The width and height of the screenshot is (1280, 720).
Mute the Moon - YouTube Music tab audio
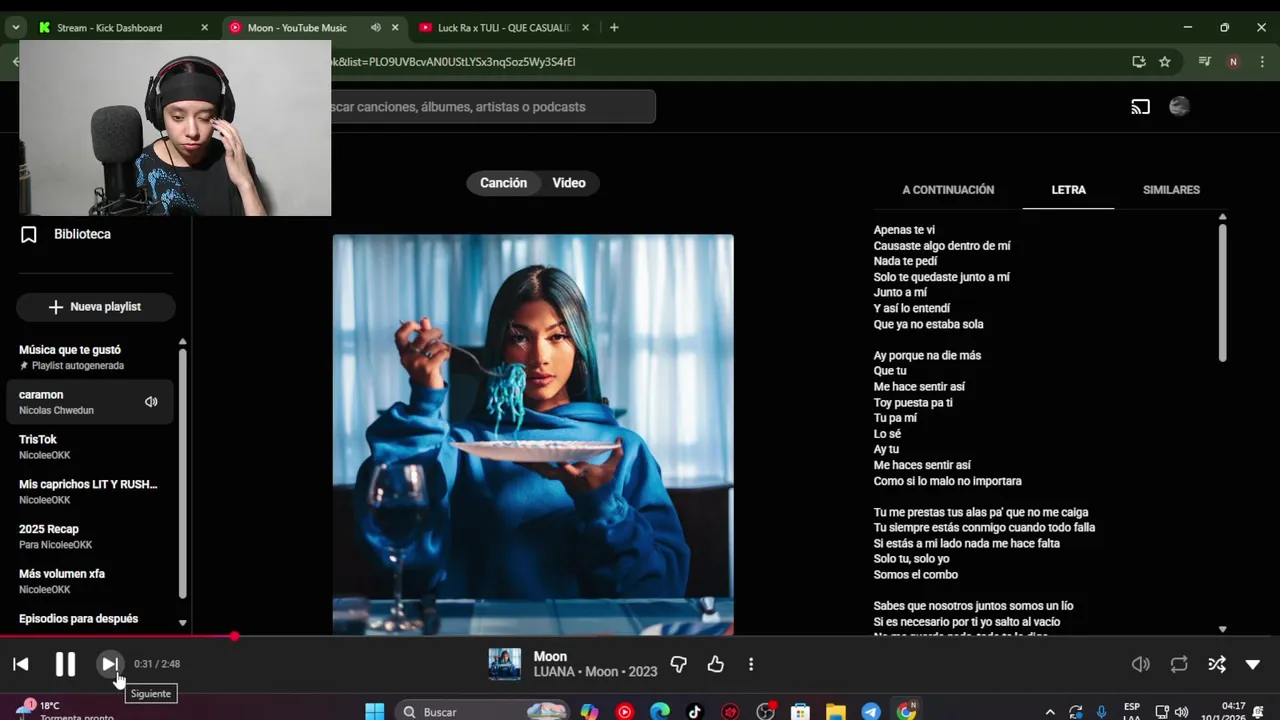click(375, 28)
